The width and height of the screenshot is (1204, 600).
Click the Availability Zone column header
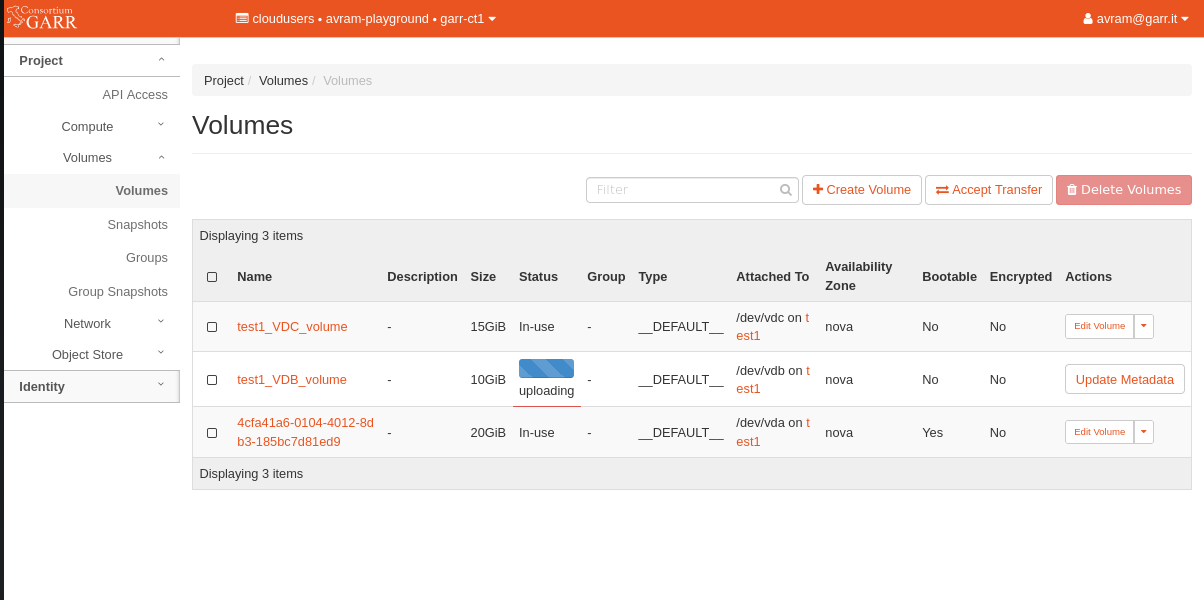click(858, 276)
